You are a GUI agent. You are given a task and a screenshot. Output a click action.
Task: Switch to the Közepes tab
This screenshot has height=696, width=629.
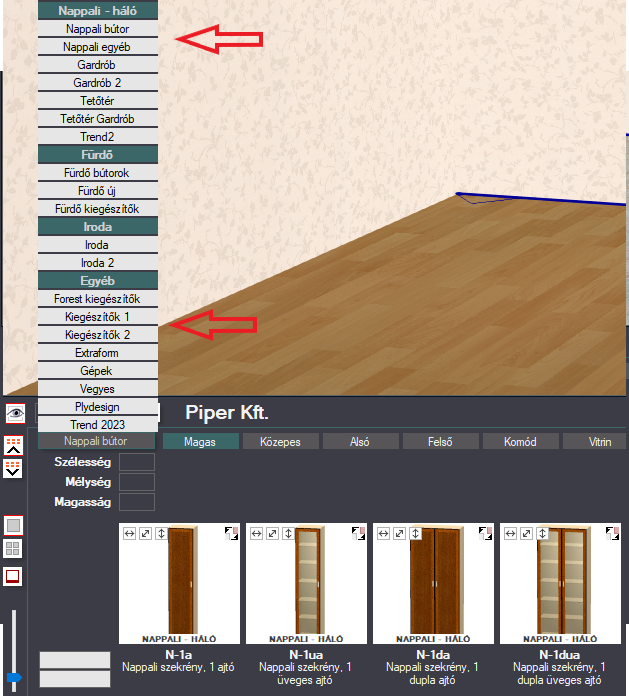pyautogui.click(x=280, y=442)
